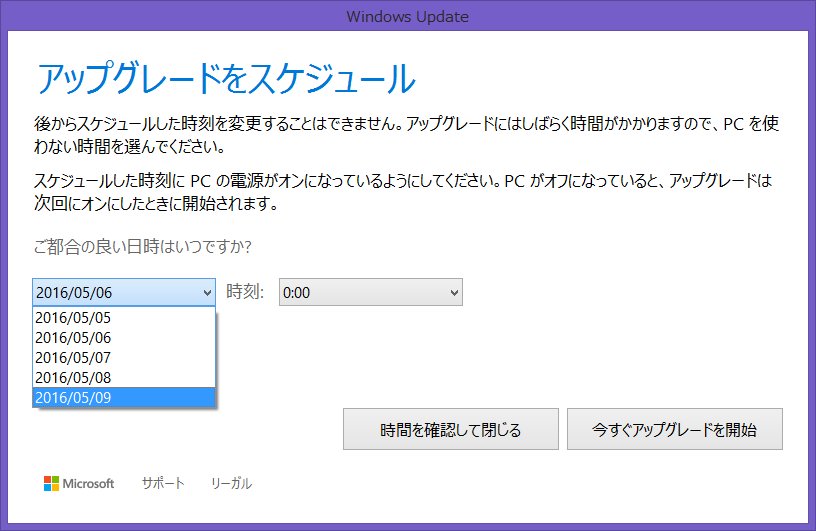Choose 2016/05/06 in the date list
Screen dimensions: 816x531
pos(124,337)
